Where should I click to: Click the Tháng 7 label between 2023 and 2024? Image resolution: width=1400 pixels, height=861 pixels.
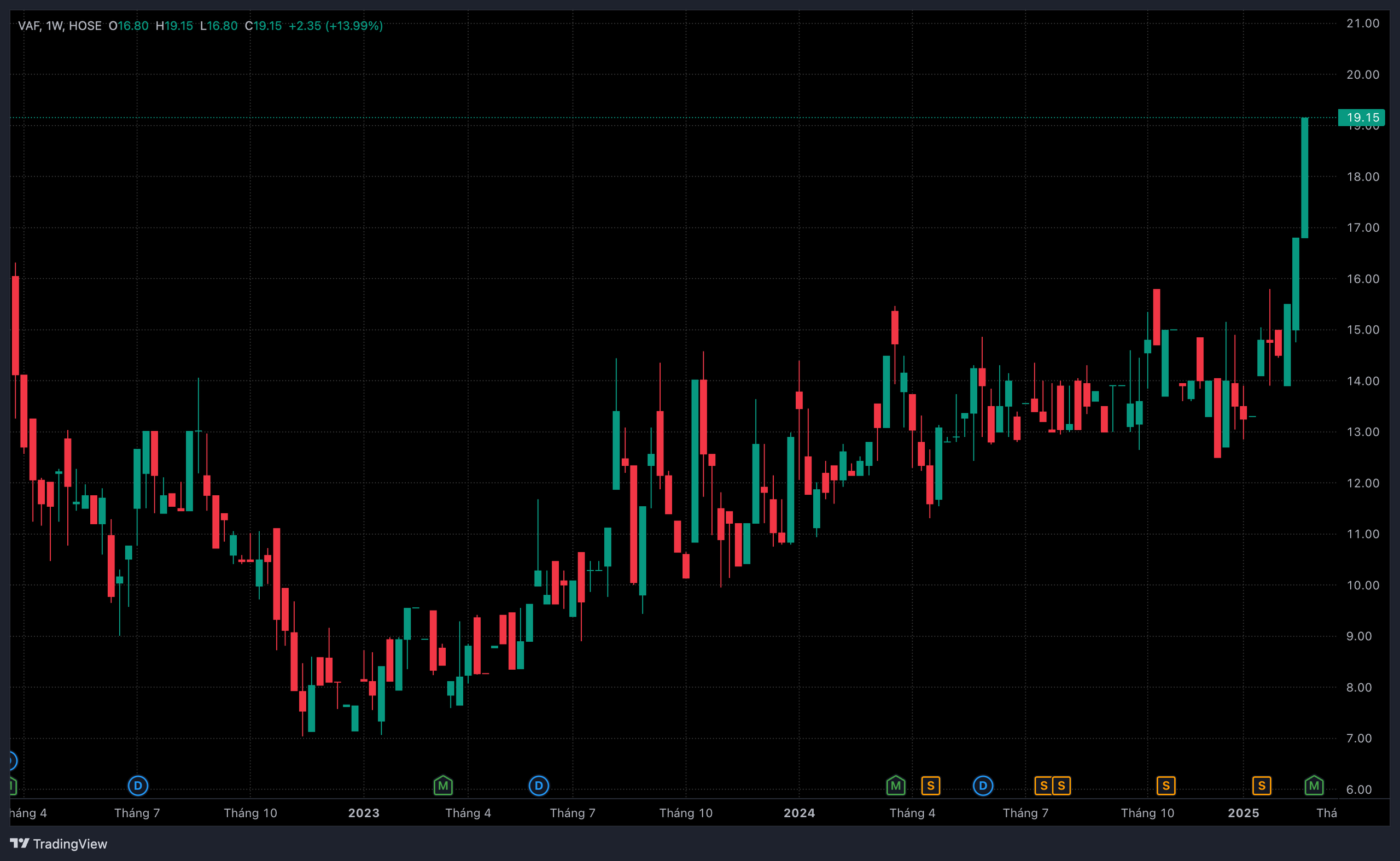click(x=573, y=812)
